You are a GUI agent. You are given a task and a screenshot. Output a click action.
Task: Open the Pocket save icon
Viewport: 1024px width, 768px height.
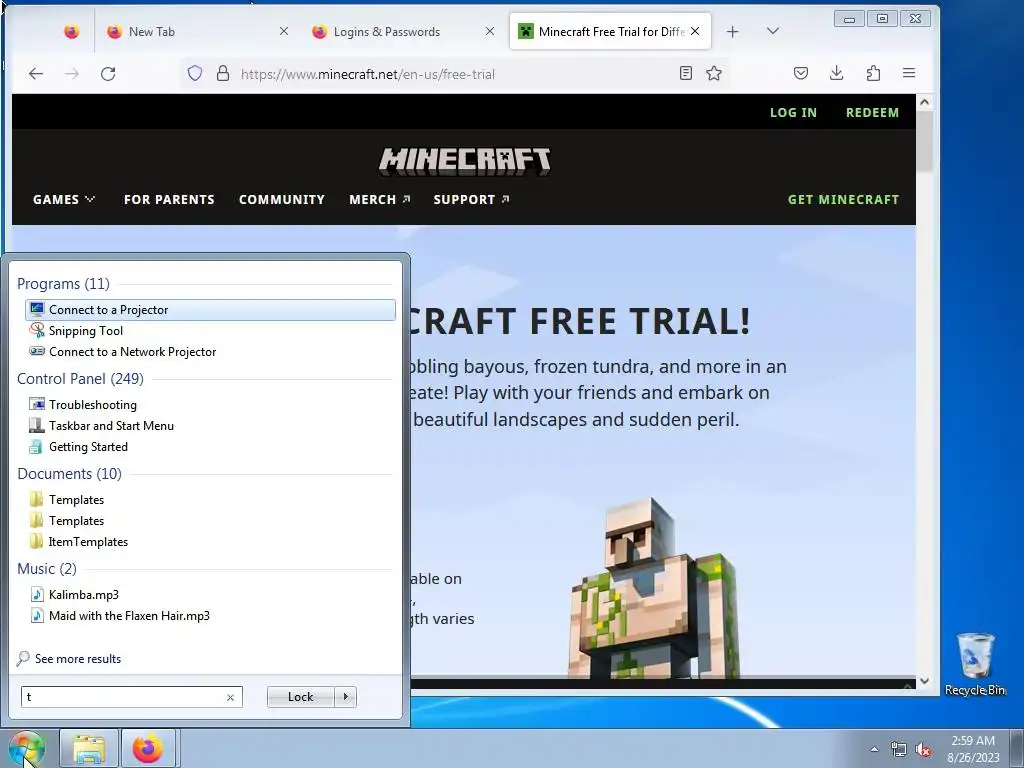click(801, 73)
